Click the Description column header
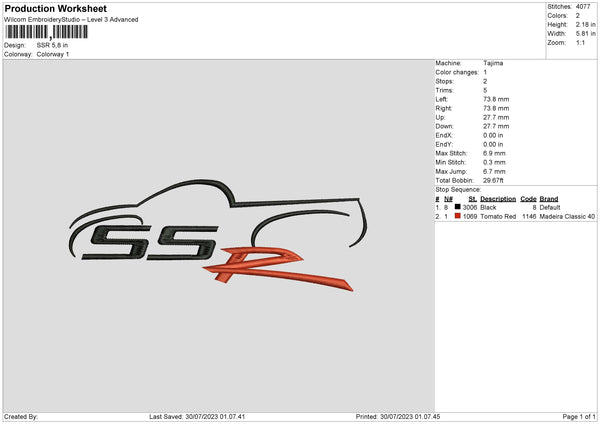 498,199
